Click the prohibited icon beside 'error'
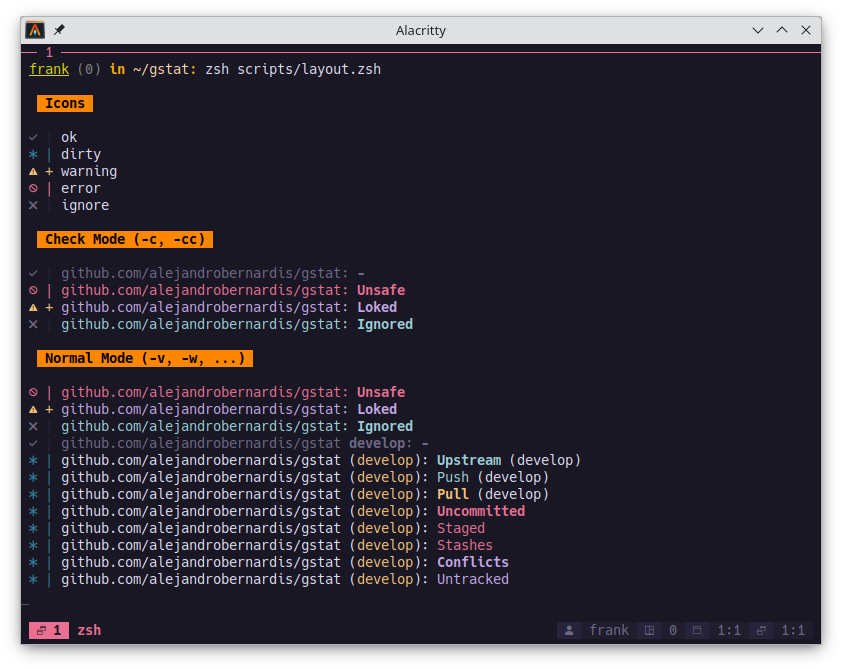 click(33, 188)
